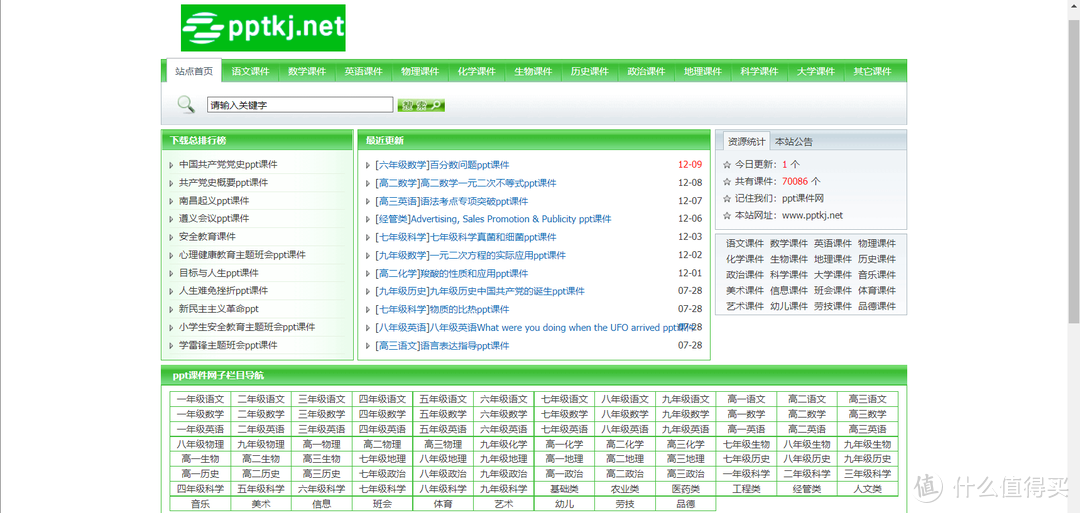Select 高二政治 in the column navigation grid
1080x513 pixels.
pos(625,474)
